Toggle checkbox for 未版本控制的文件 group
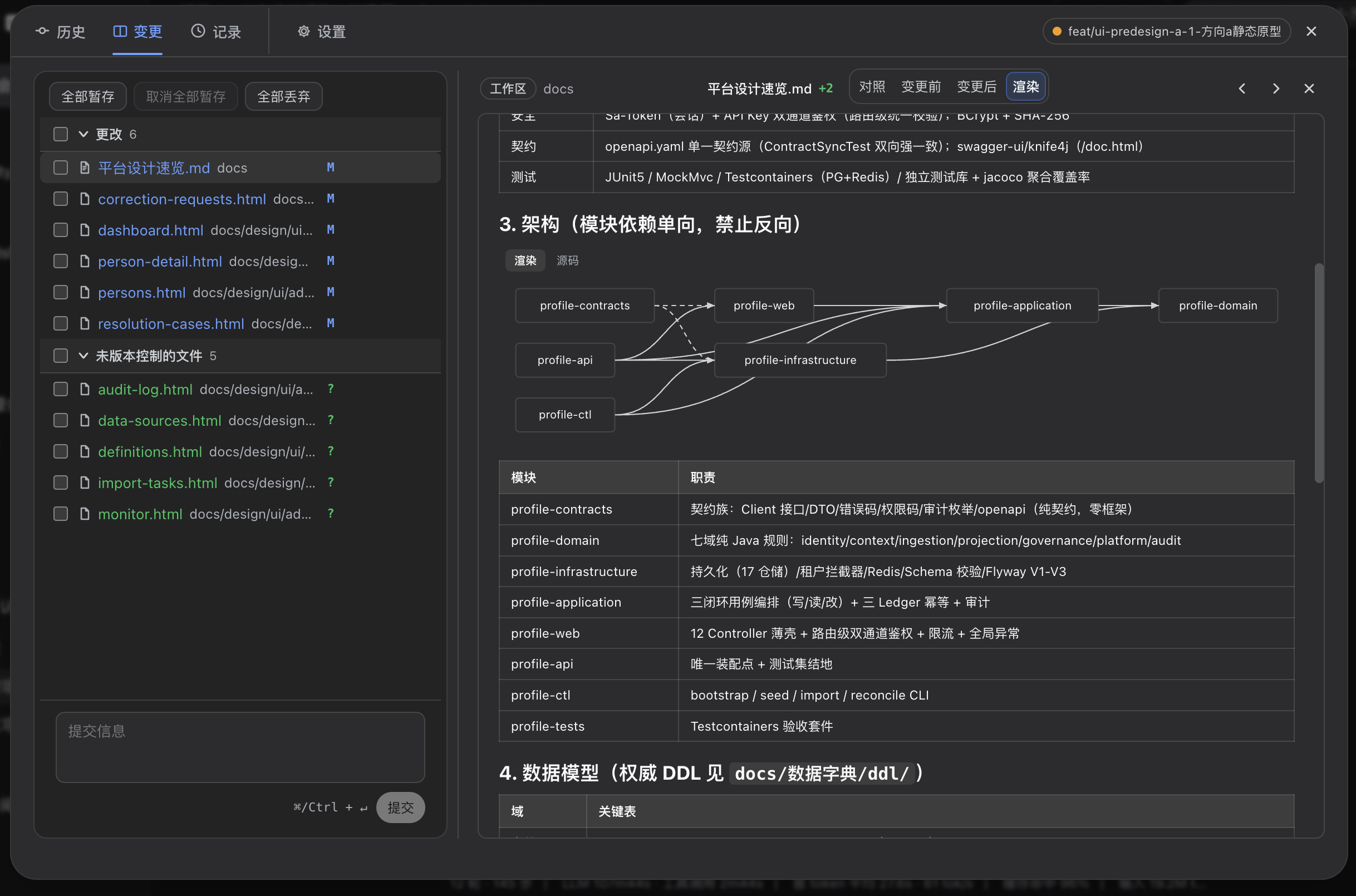This screenshot has width=1356, height=896. point(61,356)
